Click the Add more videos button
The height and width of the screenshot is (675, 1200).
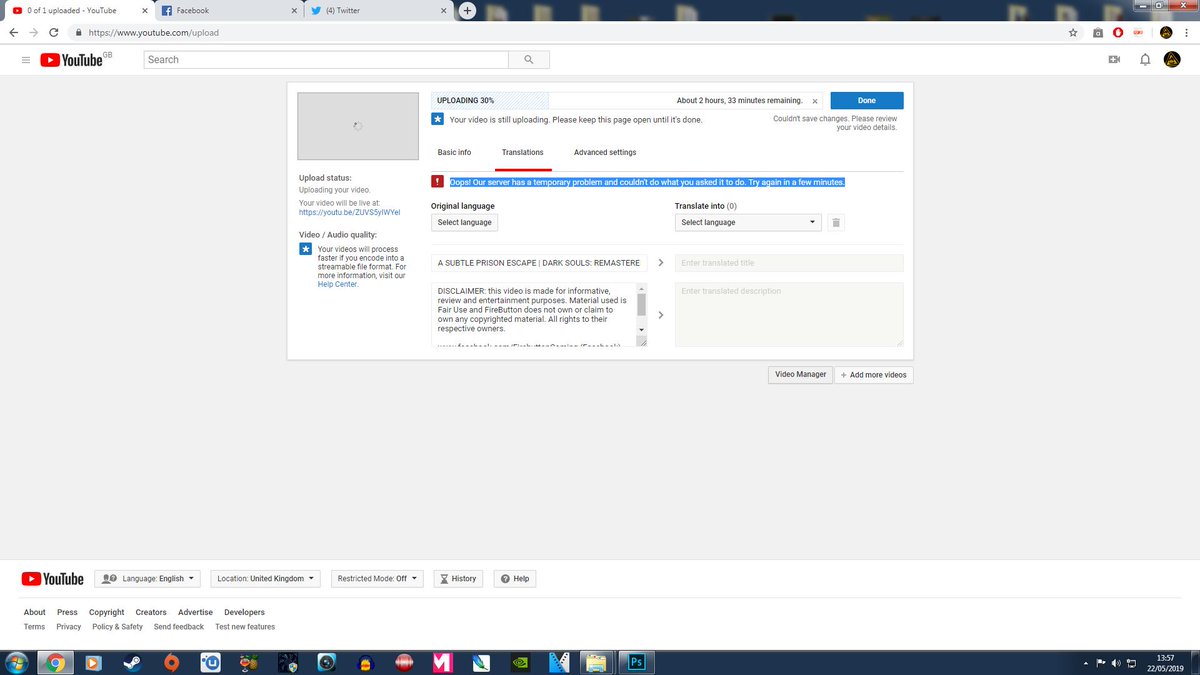click(874, 374)
